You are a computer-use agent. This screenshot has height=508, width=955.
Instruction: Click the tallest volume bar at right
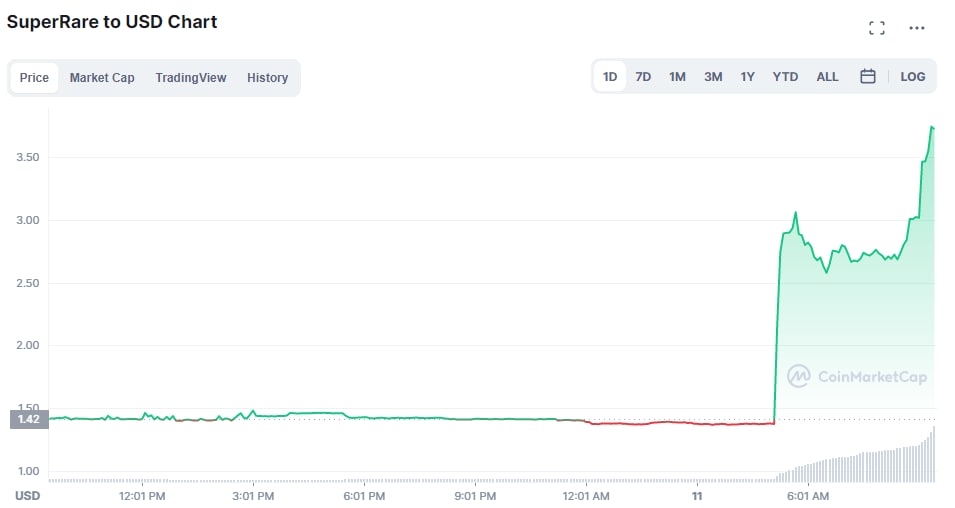pyautogui.click(x=933, y=456)
